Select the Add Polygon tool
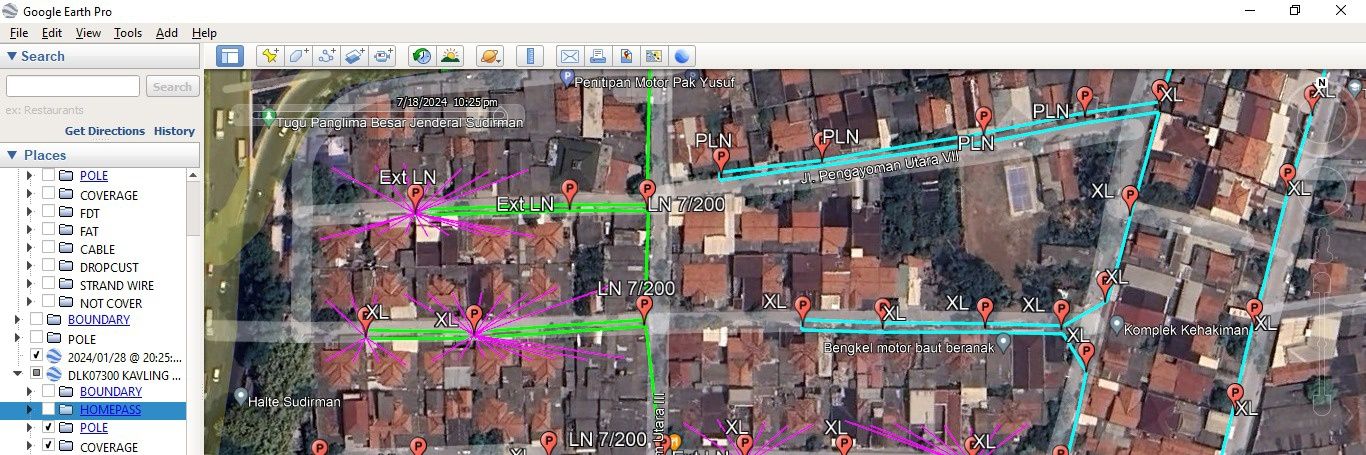The height and width of the screenshot is (455, 1366). point(299,56)
